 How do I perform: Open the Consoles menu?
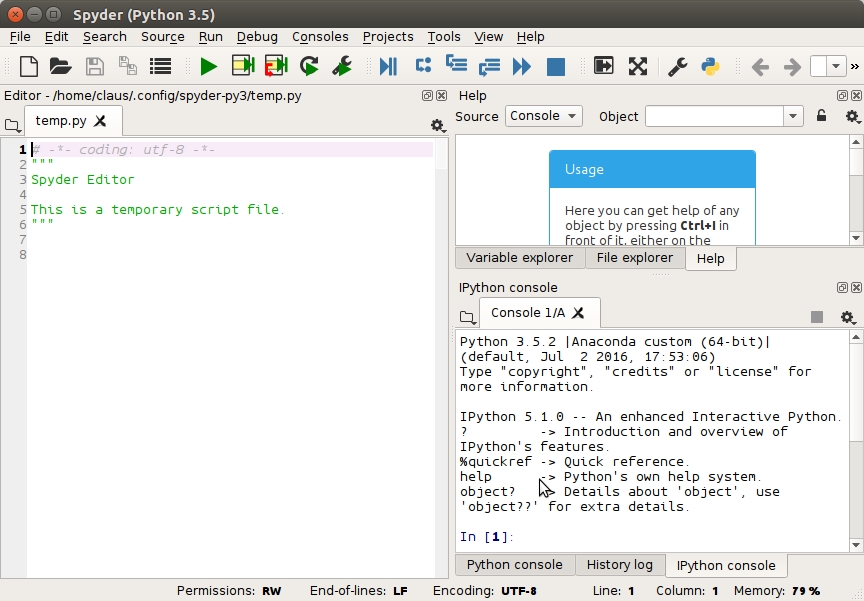(x=320, y=36)
